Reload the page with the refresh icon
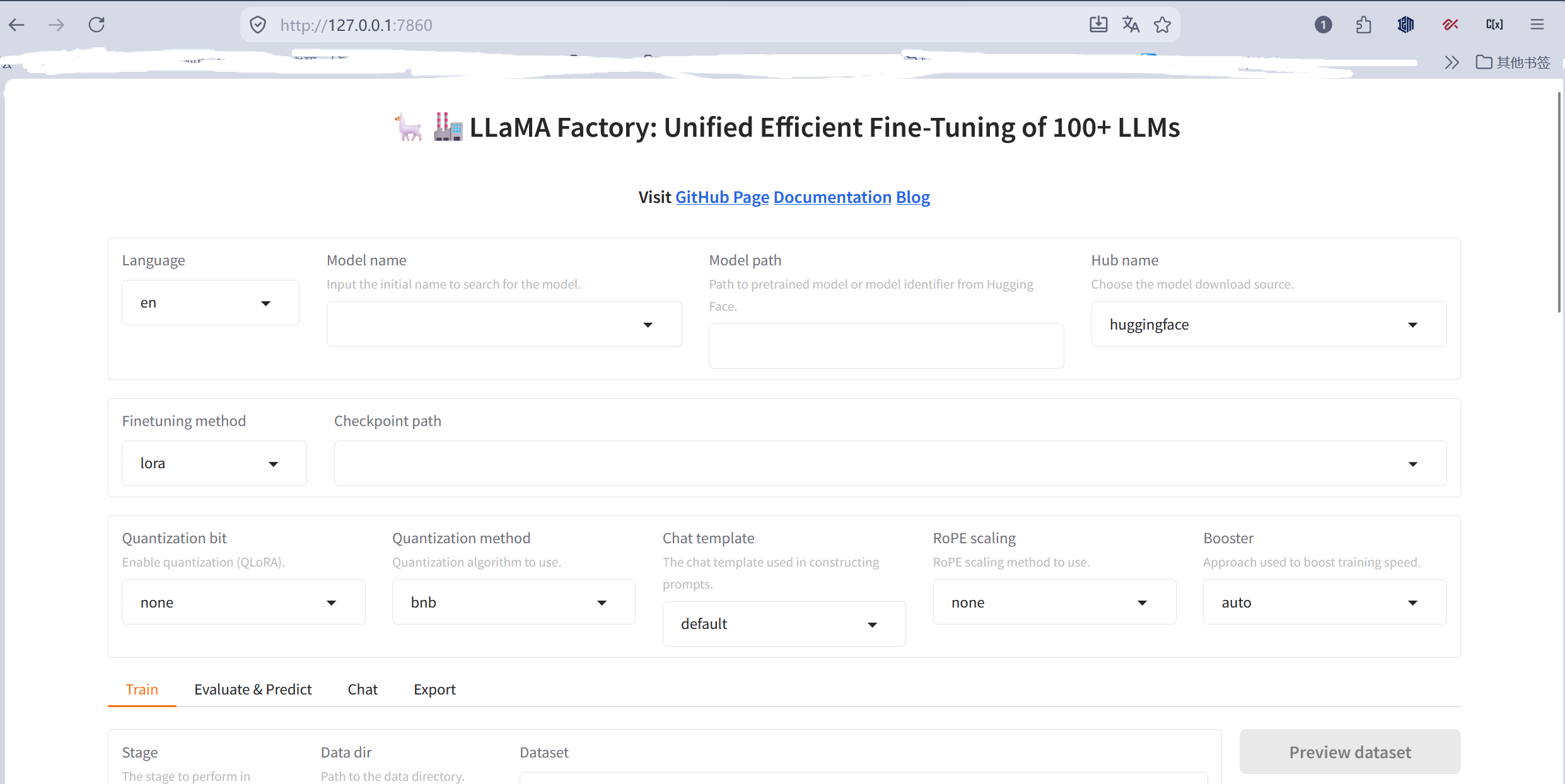1565x784 pixels. 96,25
